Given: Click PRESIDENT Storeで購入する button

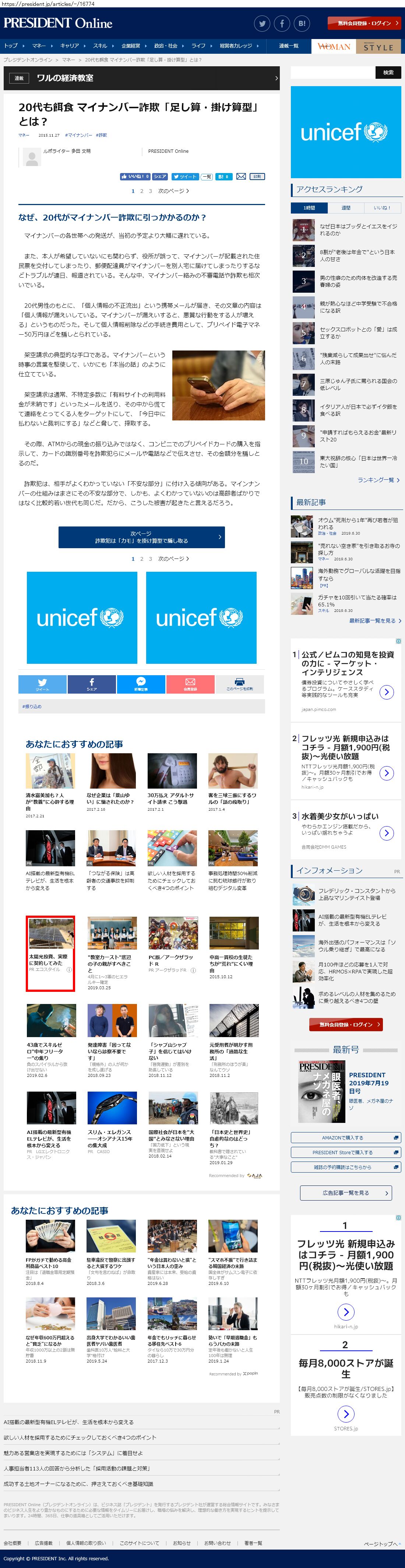Looking at the screenshot, I should click(x=346, y=1152).
